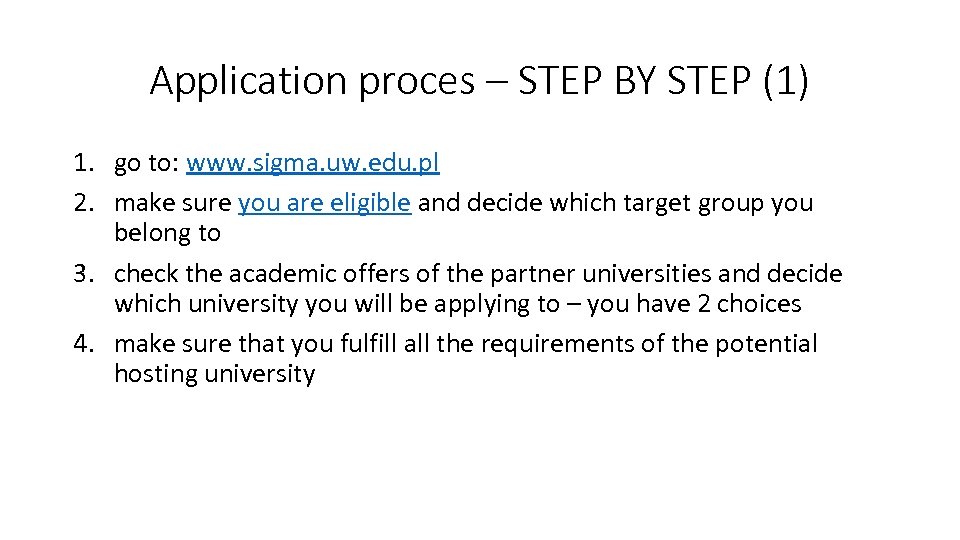Click the "belong to" line
960x540 pixels.
167,233
